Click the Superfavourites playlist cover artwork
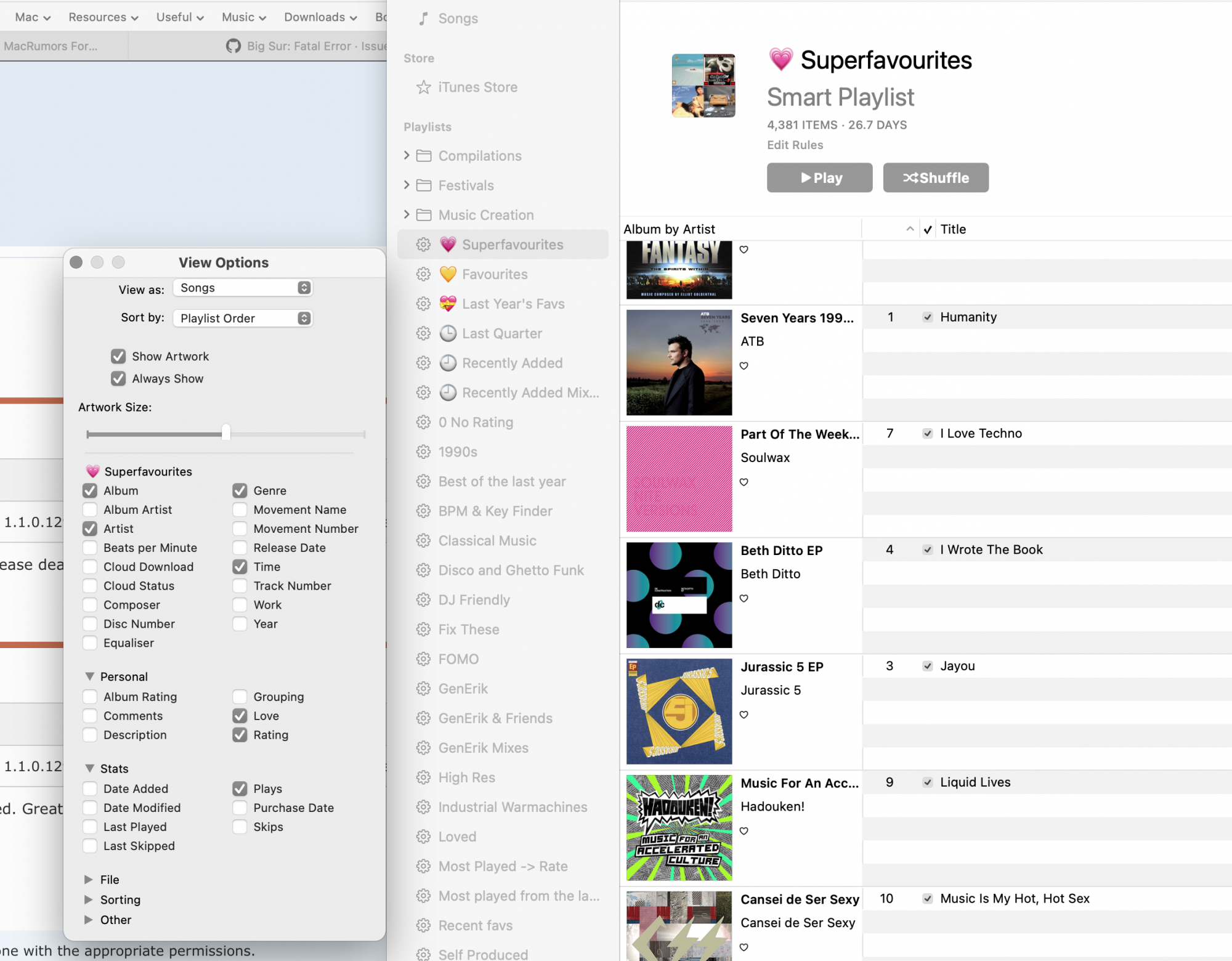 coord(703,86)
